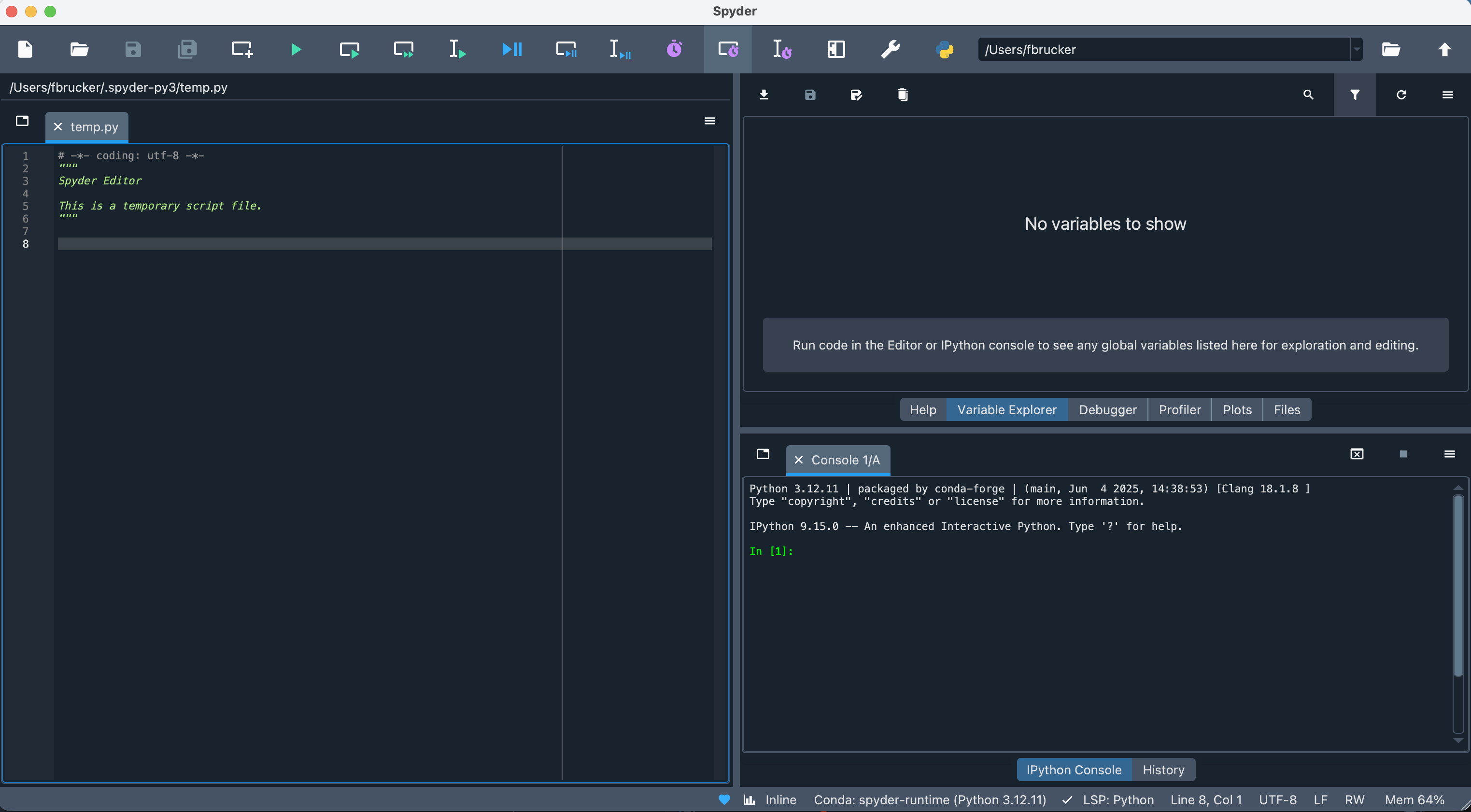Screen dimensions: 1471x812
Task: Toggle the variable filter funnel button
Action: (1355, 95)
